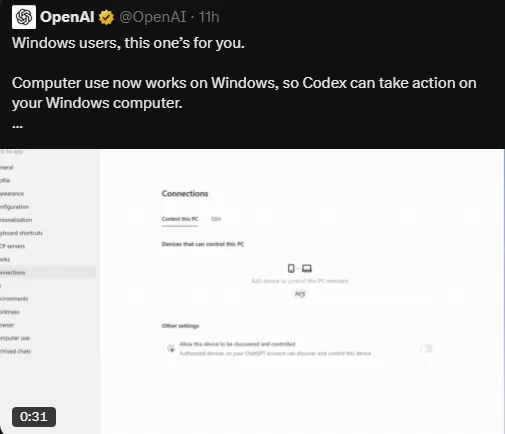
Task: Select Keyboard shortcuts in settings sidebar
Action: click(21, 233)
